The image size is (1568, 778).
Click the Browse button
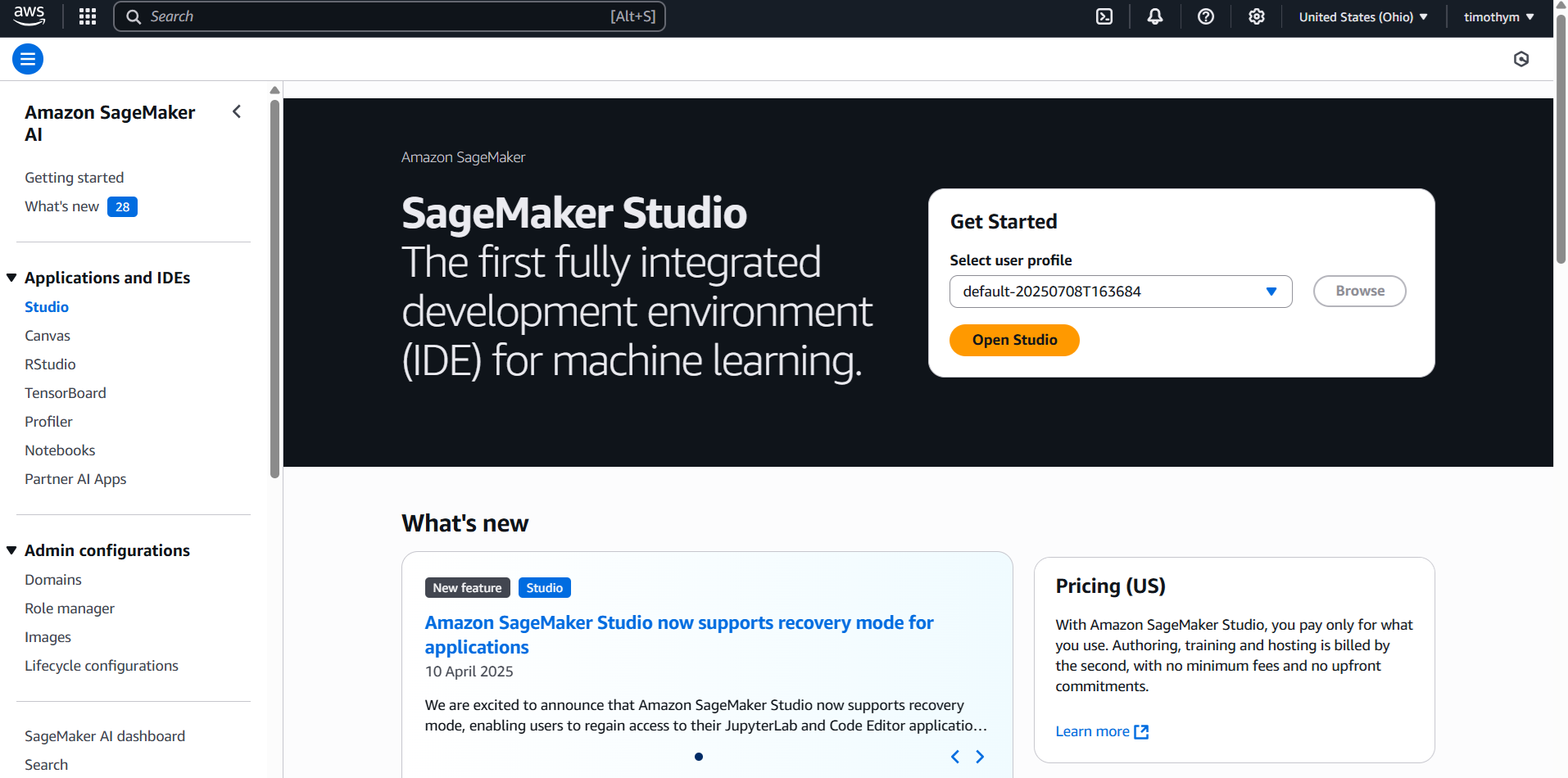(x=1360, y=291)
